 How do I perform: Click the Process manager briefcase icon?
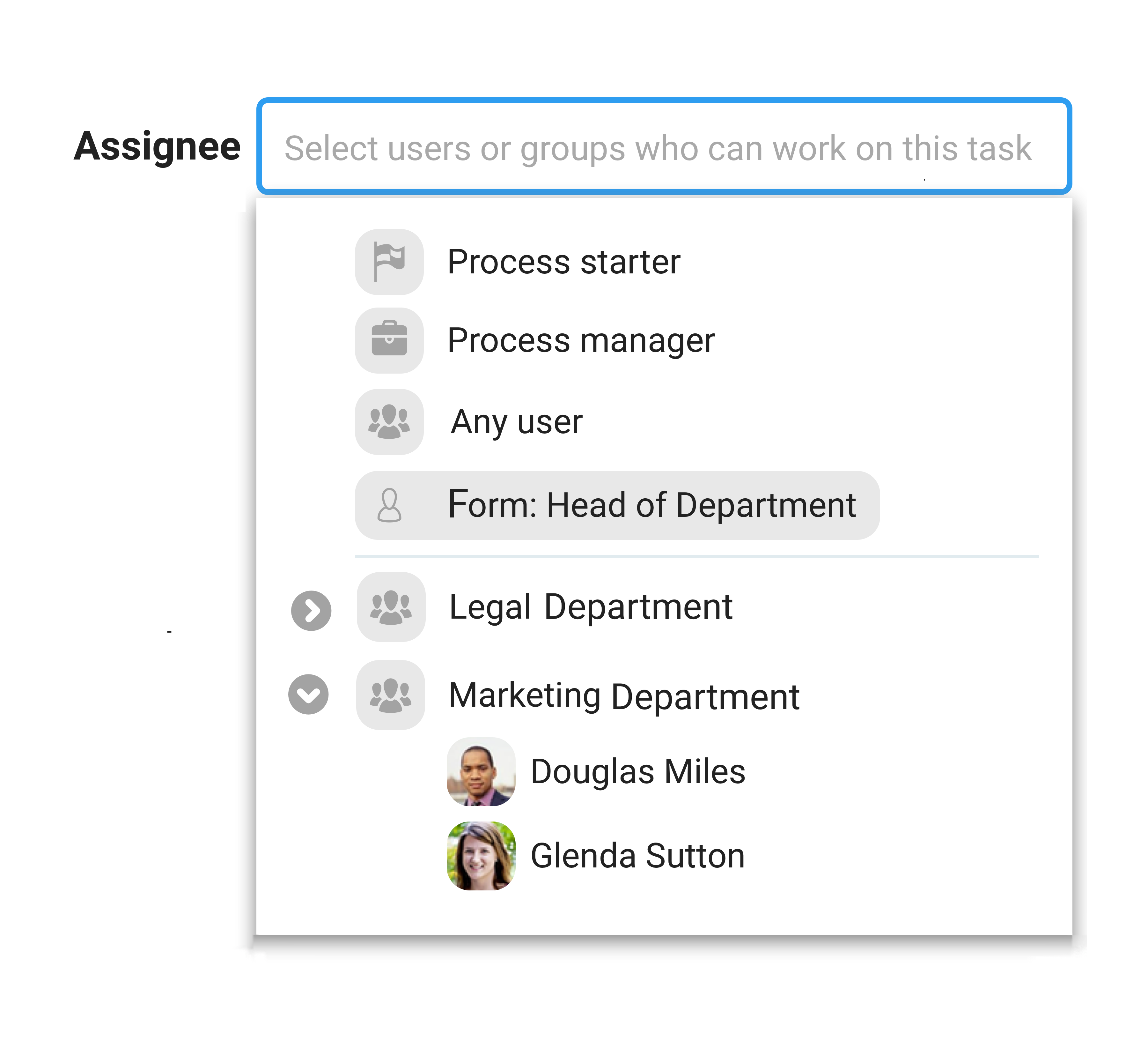pos(389,340)
